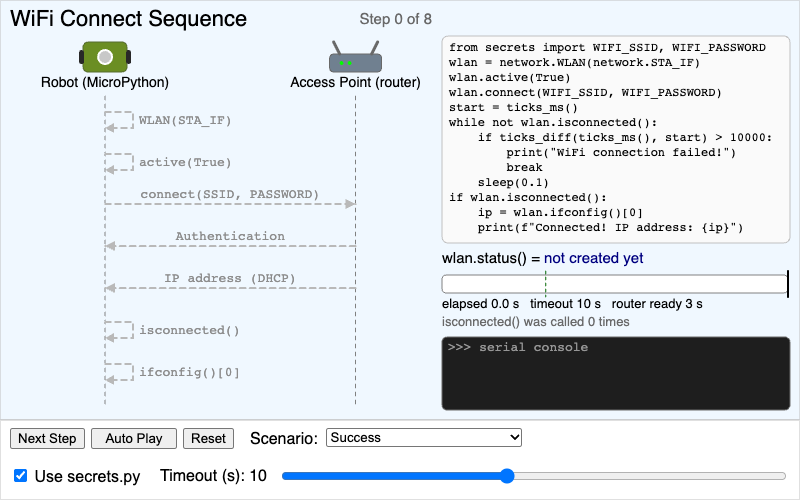This screenshot has width=800, height=502.
Task: Click the Robot (MicroPython) label
Action: 105,82
